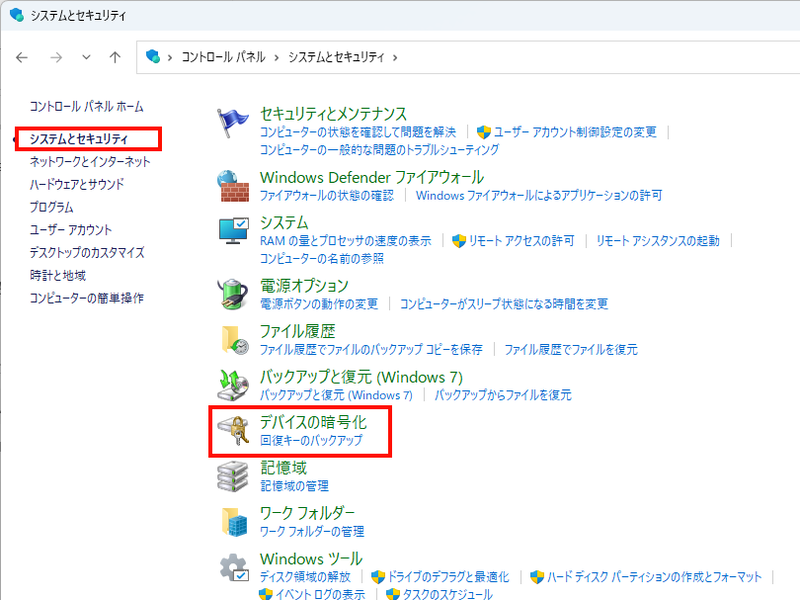Select コントロール パネル breadcrumb in address bar
Viewport: 800px width, 600px height.
pos(223,57)
